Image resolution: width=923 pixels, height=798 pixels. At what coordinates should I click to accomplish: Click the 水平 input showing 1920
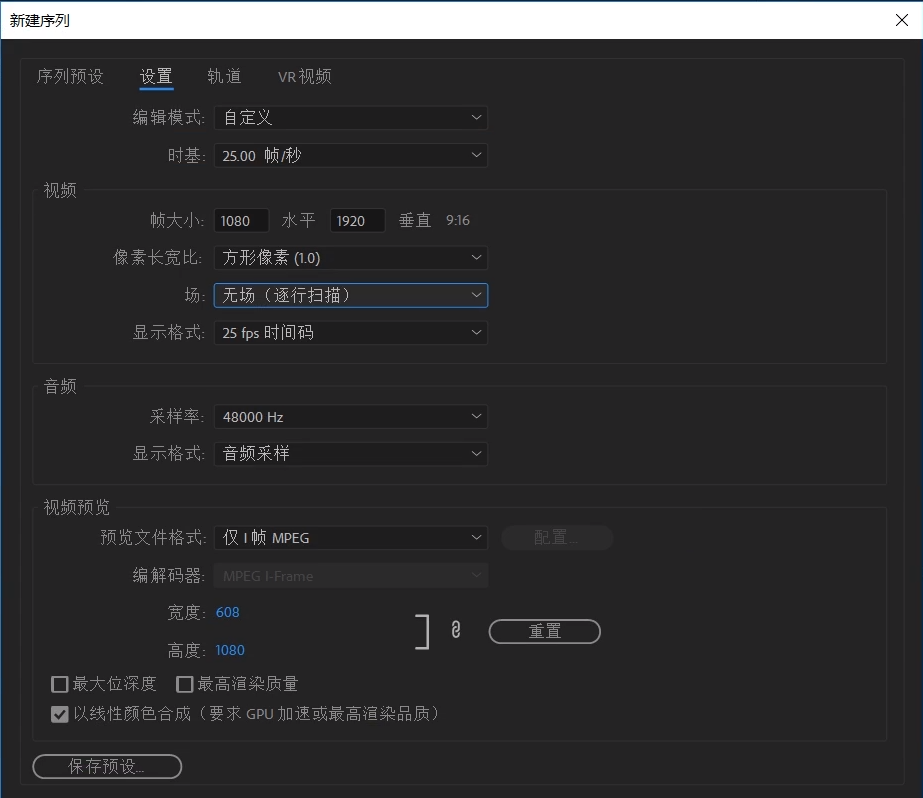pyautogui.click(x=357, y=220)
